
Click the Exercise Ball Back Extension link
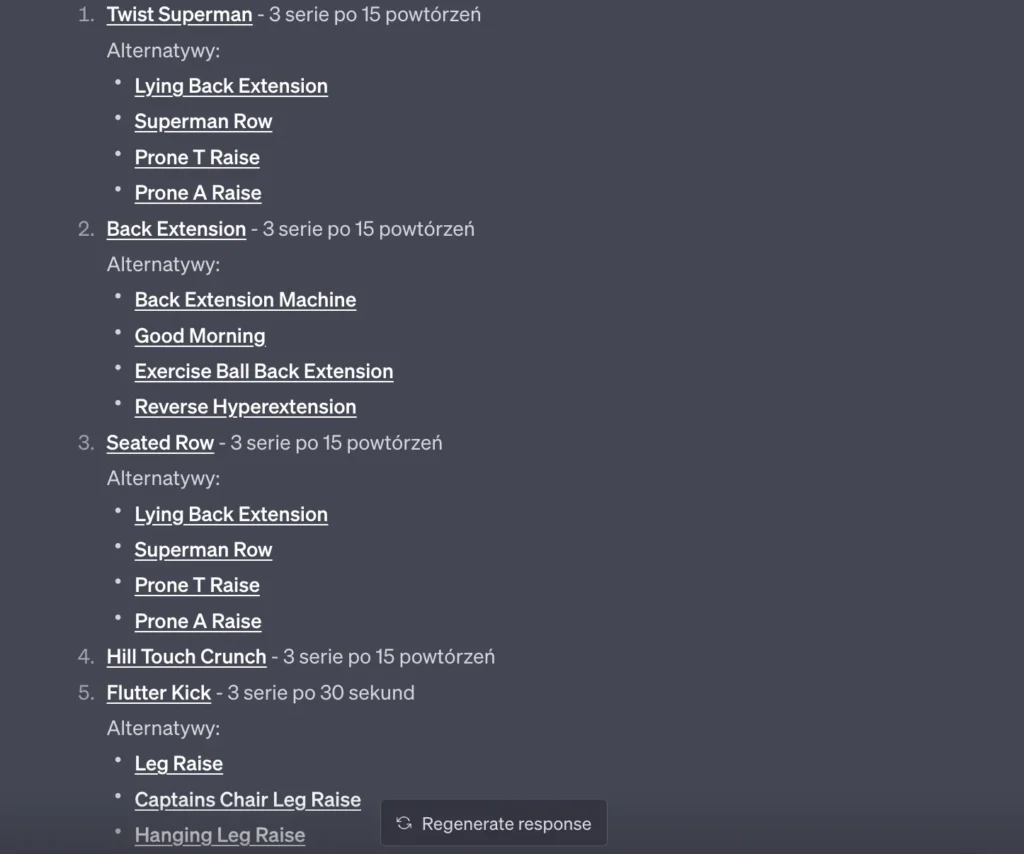264,372
